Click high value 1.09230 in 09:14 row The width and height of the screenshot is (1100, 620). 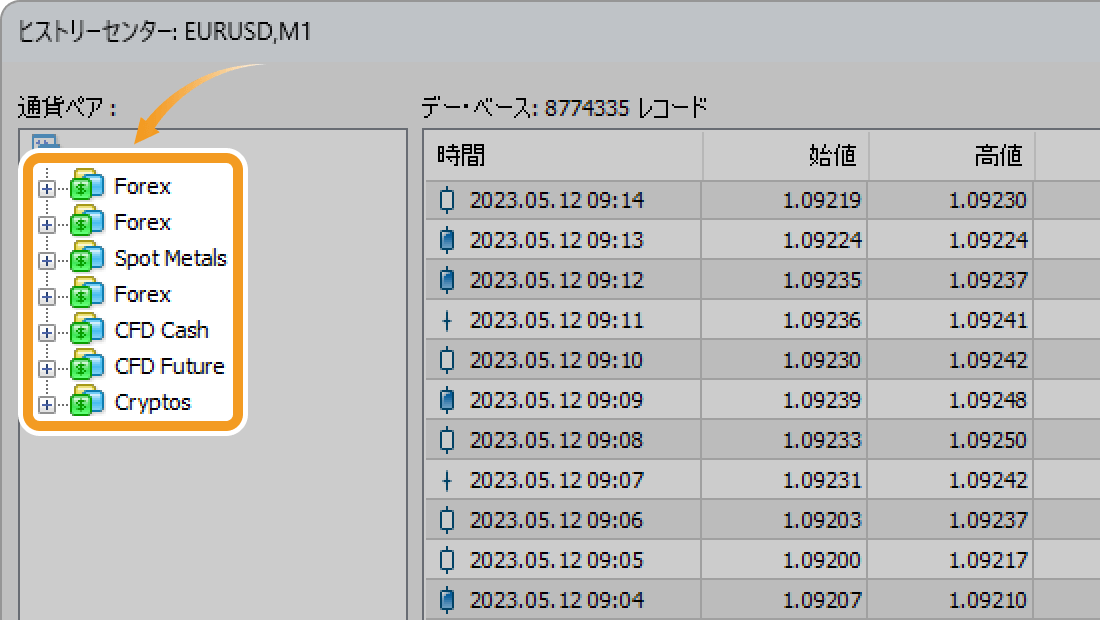pos(988,201)
